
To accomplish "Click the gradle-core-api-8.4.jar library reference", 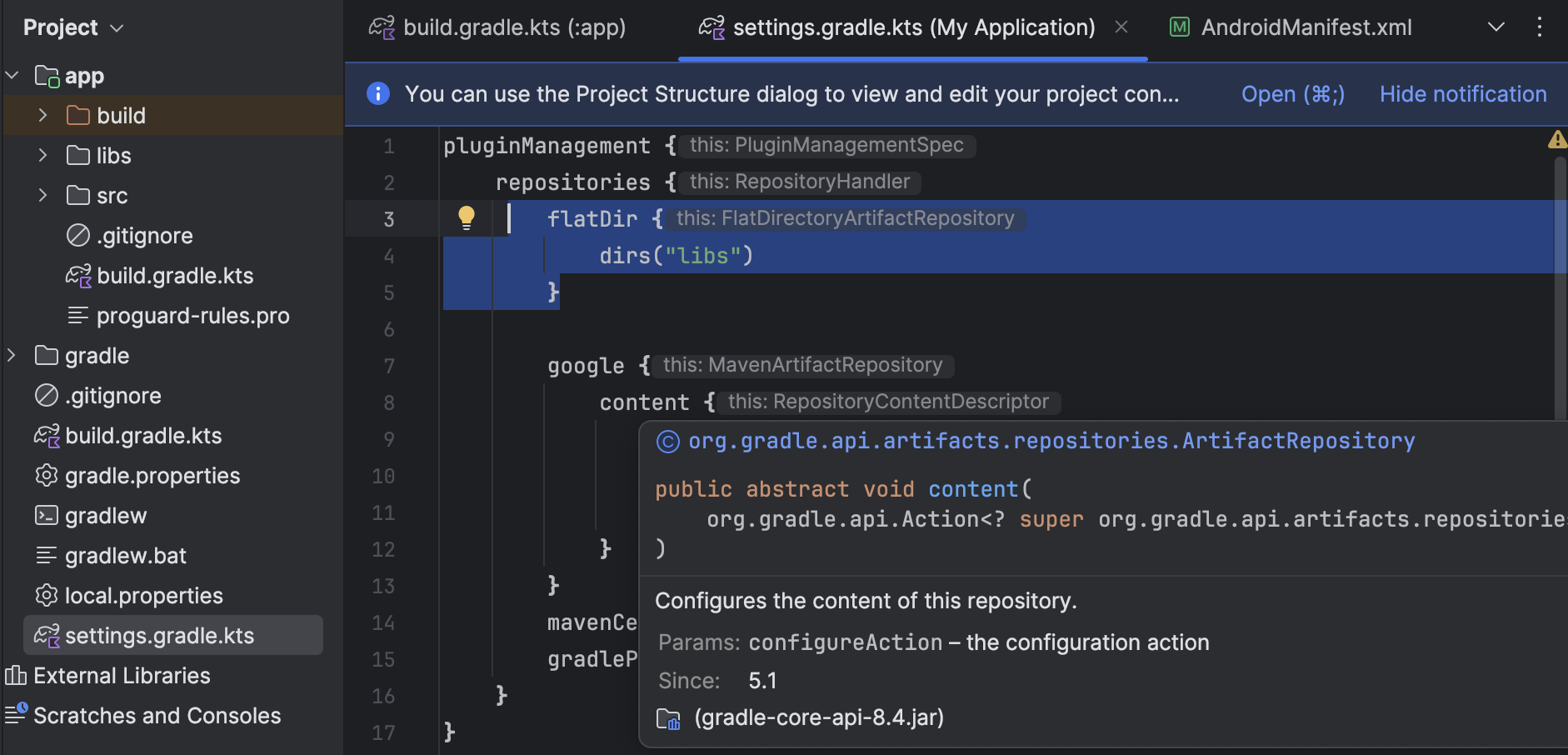I will [819, 717].
